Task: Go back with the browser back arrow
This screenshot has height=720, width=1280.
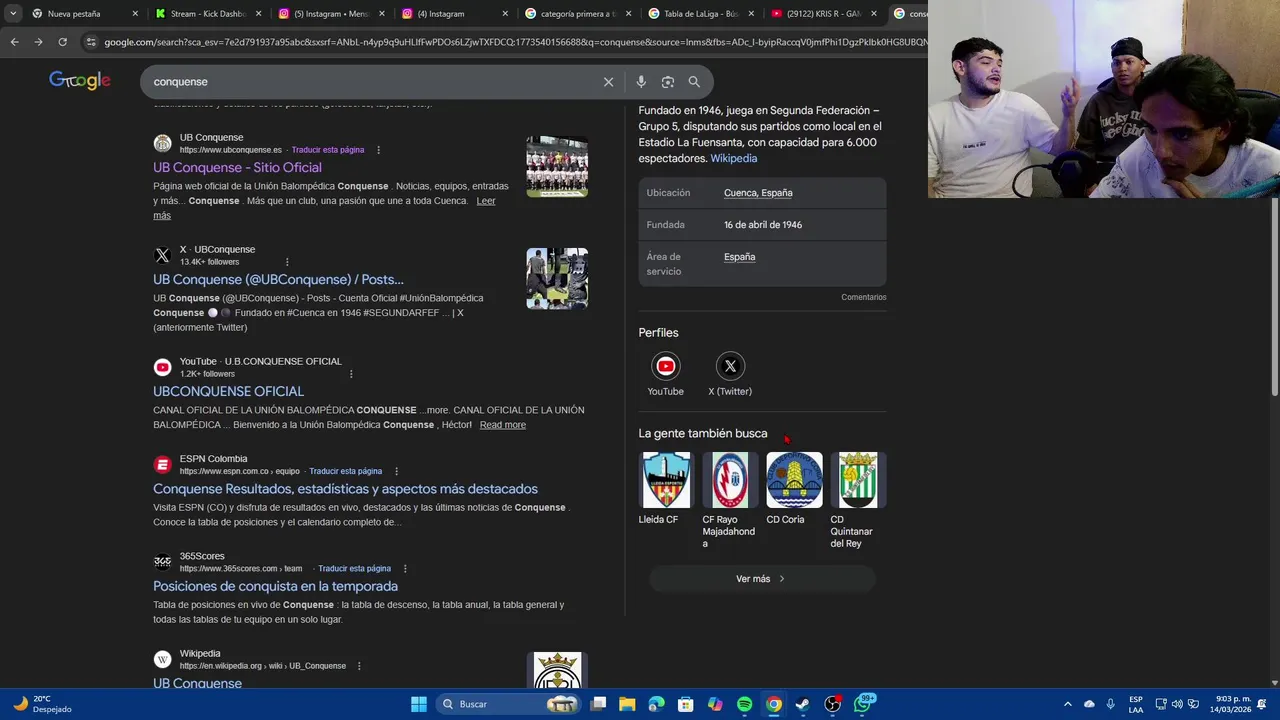Action: [14, 42]
